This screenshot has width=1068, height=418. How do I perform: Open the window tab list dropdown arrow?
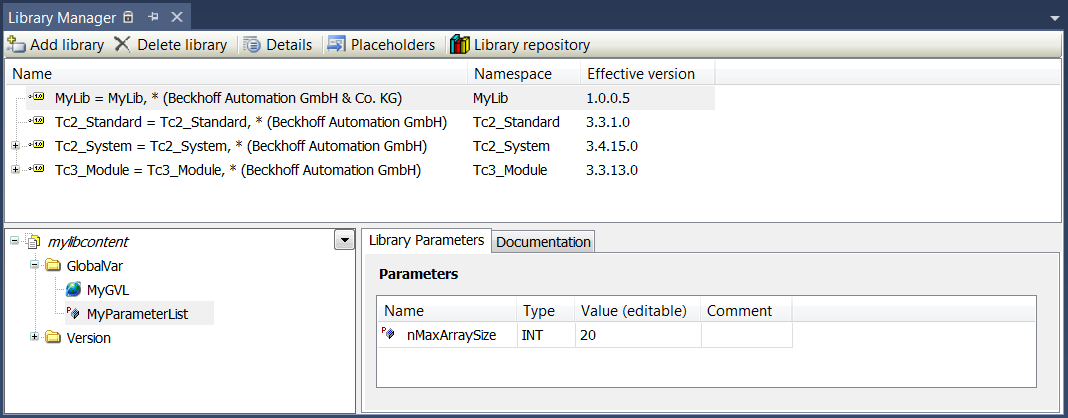coord(1056,18)
